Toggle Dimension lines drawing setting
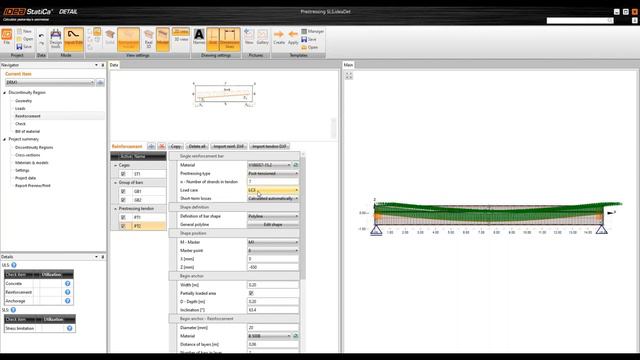This screenshot has width=640, height=360. 230,39
